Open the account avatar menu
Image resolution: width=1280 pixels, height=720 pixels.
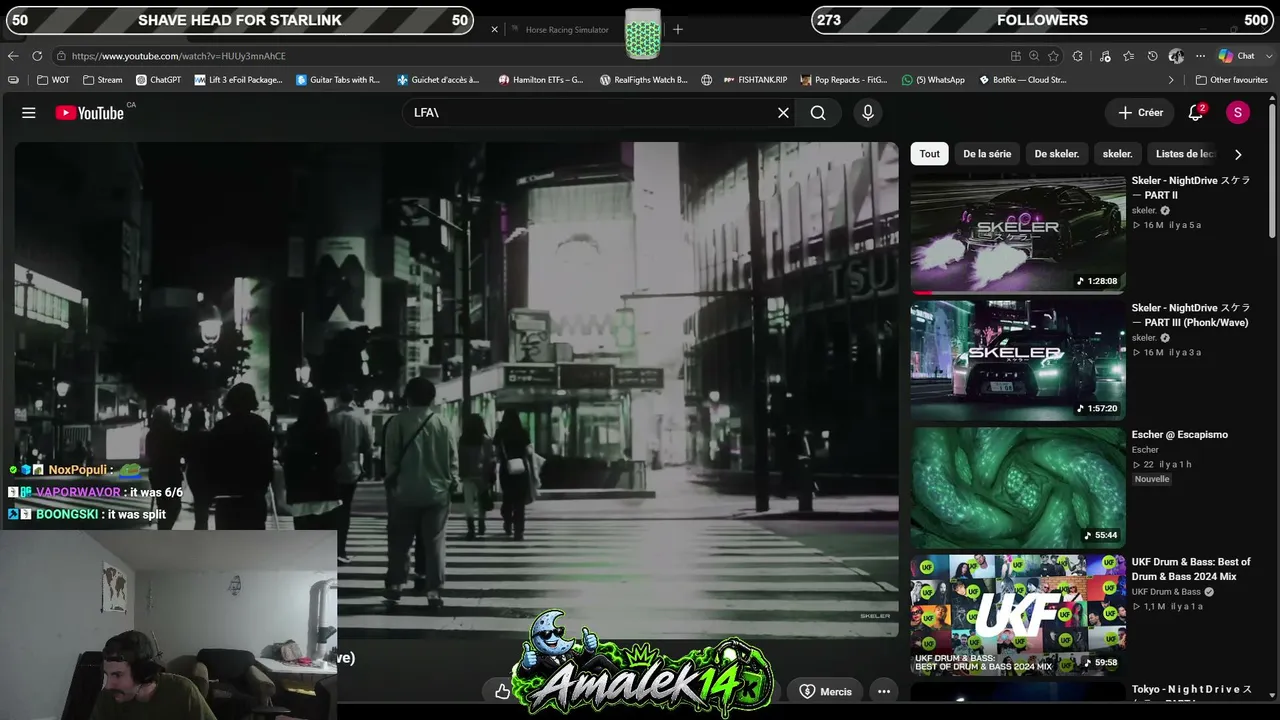tap(1238, 113)
